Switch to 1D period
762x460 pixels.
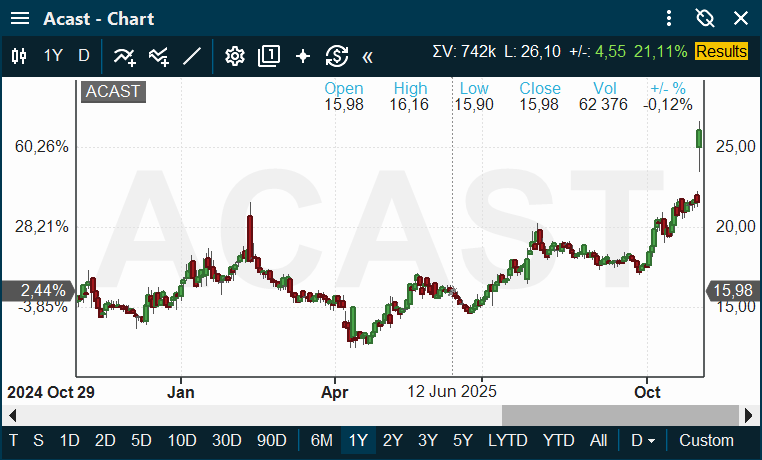click(69, 441)
